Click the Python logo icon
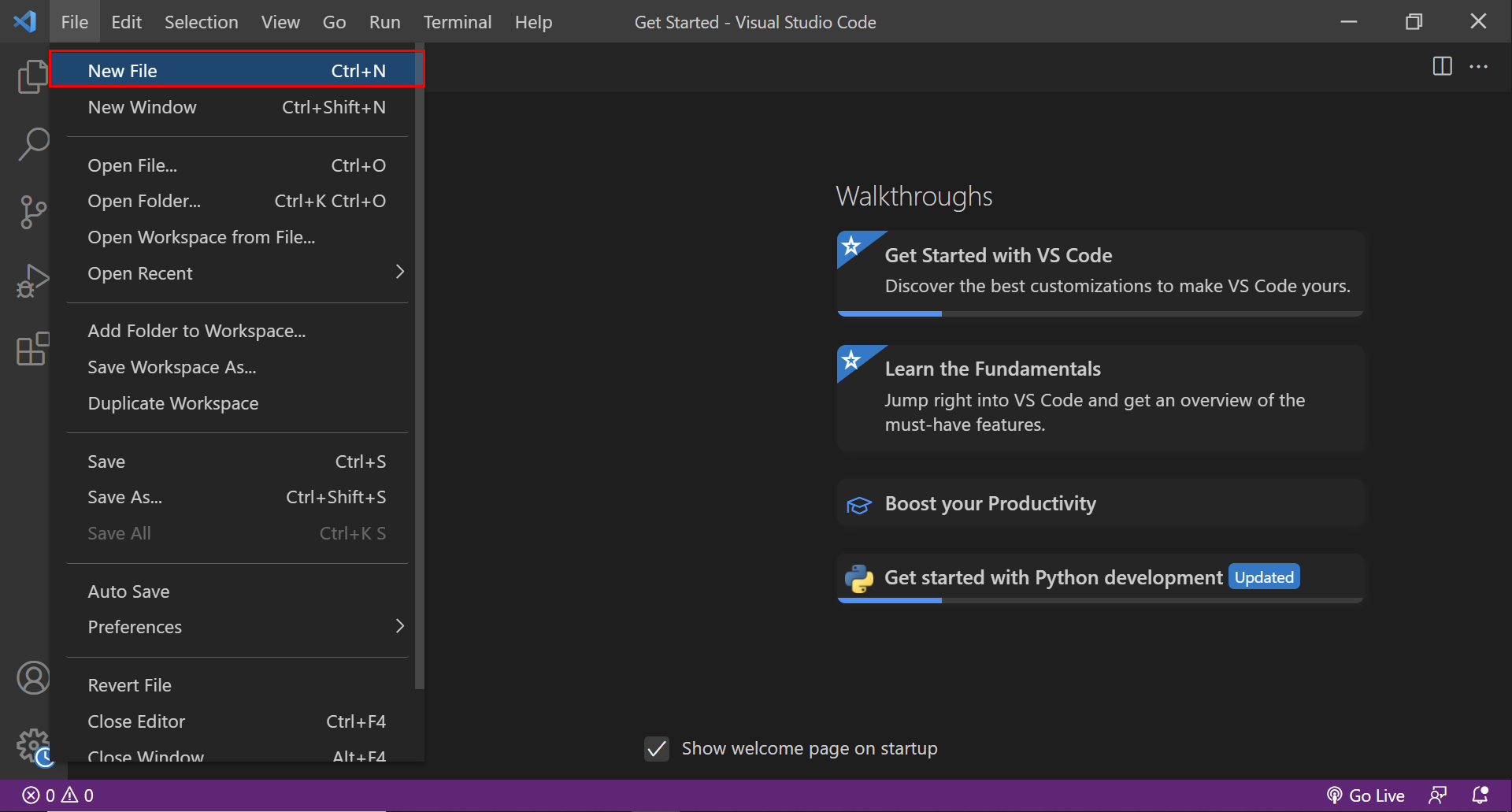1512x812 pixels. [x=859, y=578]
